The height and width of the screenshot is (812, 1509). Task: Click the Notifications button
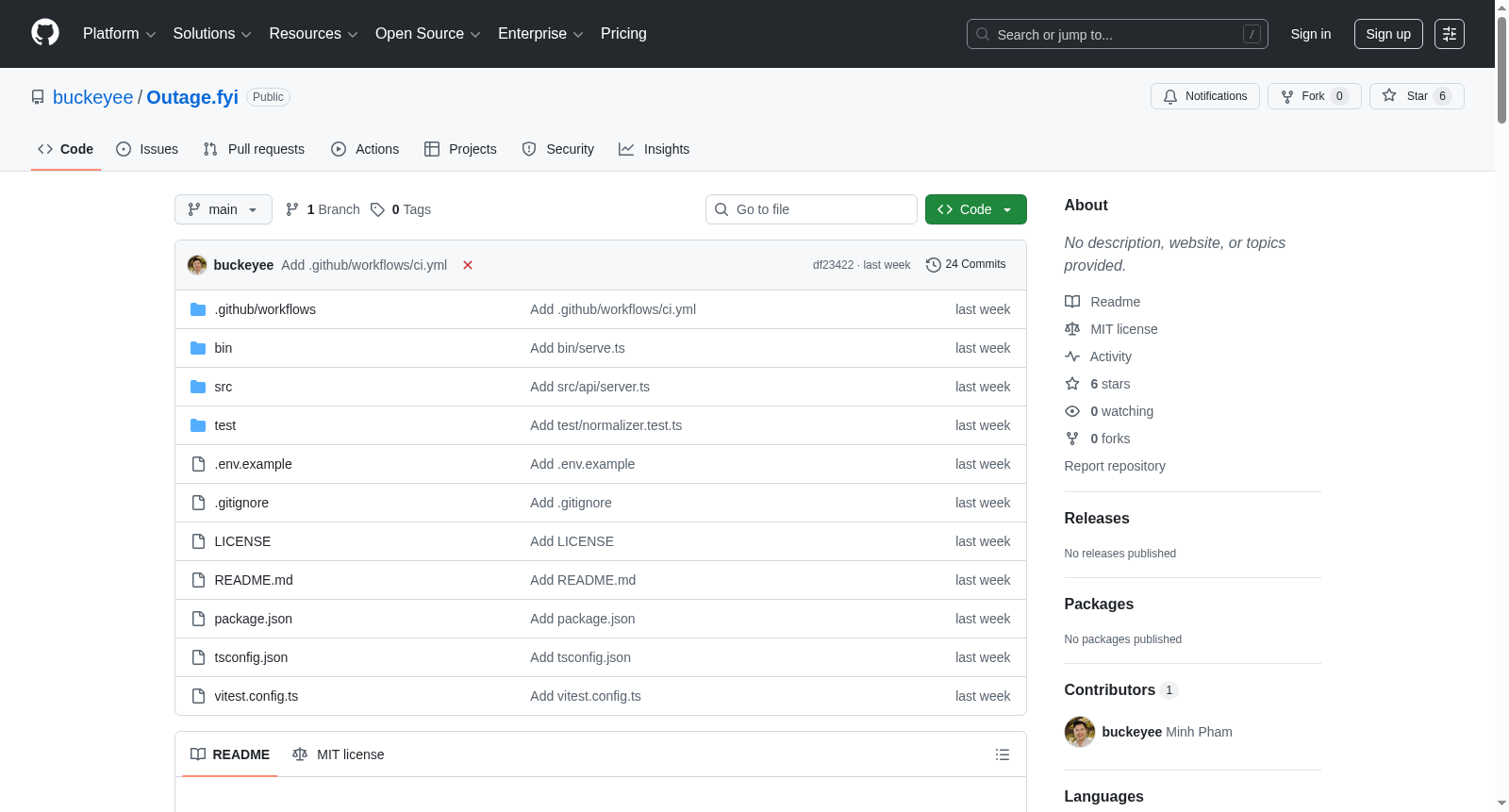coord(1205,96)
